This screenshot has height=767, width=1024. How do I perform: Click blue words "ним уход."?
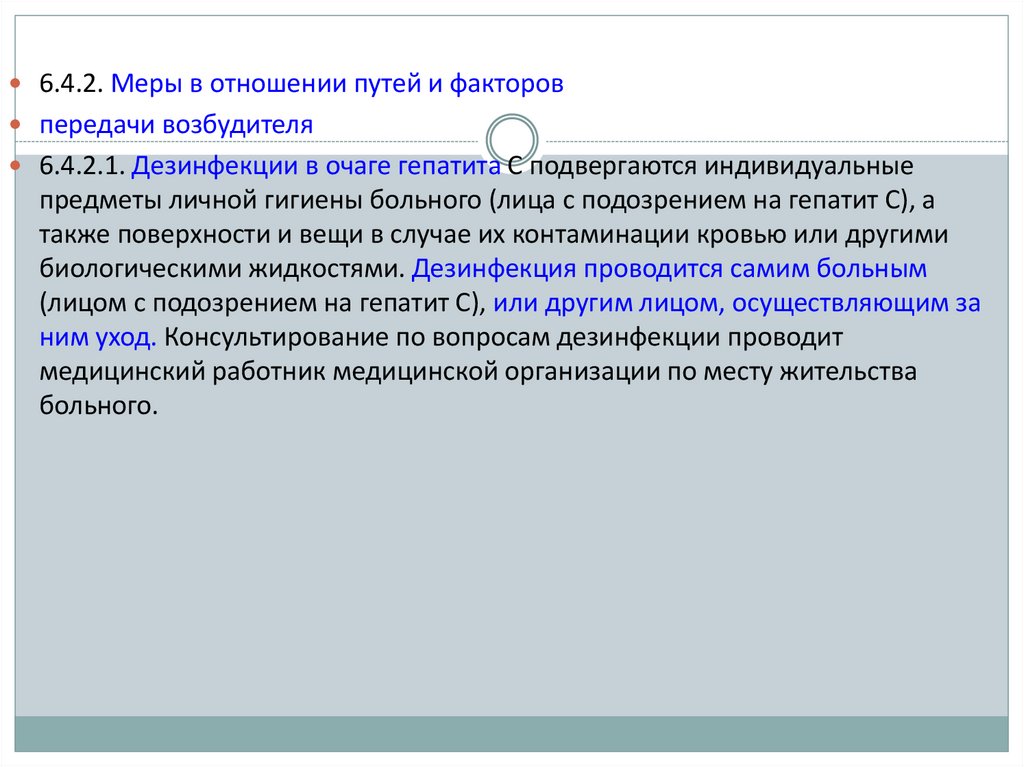98,338
